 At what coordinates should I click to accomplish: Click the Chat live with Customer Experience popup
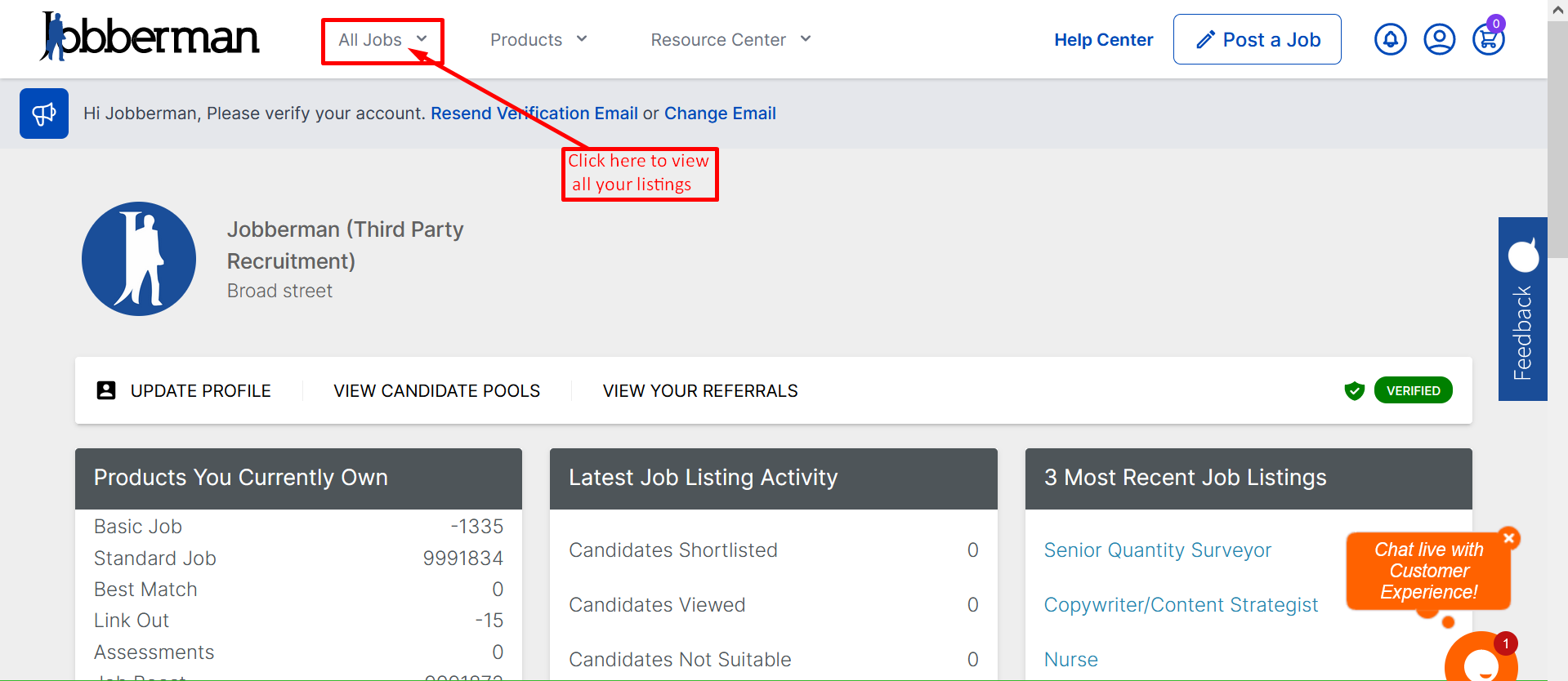click(1428, 571)
